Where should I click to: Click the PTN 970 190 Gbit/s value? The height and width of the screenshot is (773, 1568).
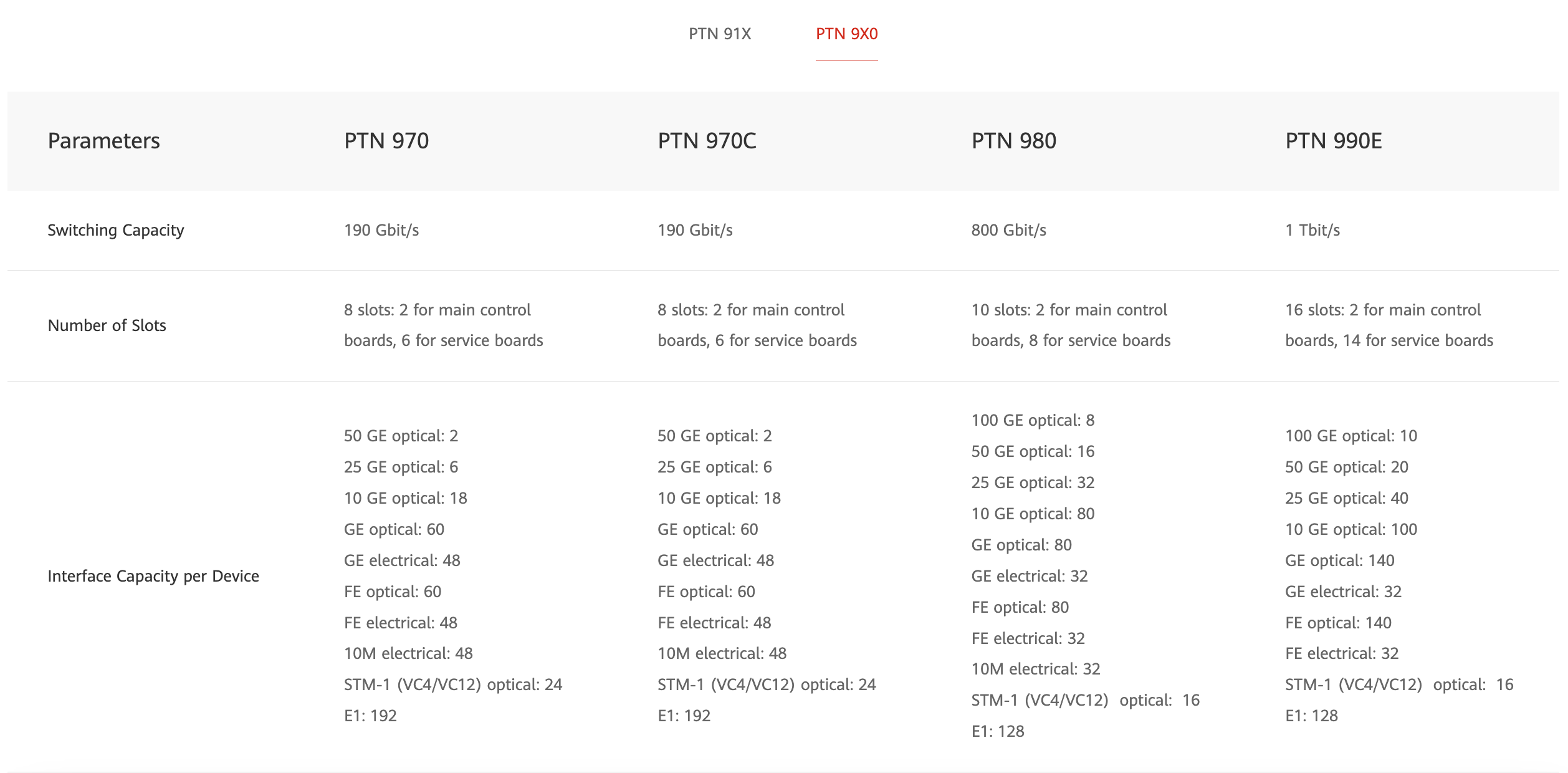[x=381, y=230]
